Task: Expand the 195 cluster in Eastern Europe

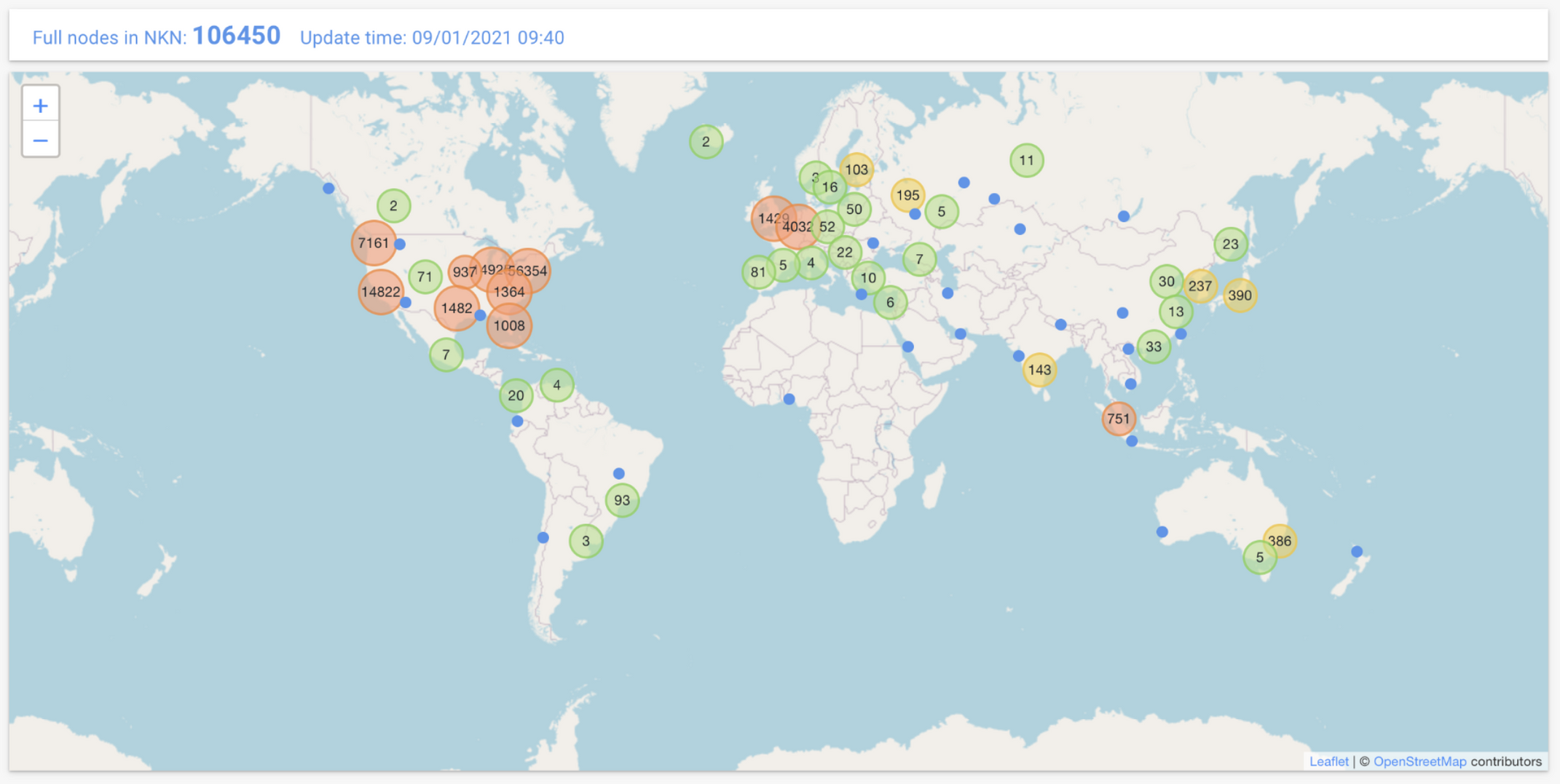Action: click(x=907, y=195)
